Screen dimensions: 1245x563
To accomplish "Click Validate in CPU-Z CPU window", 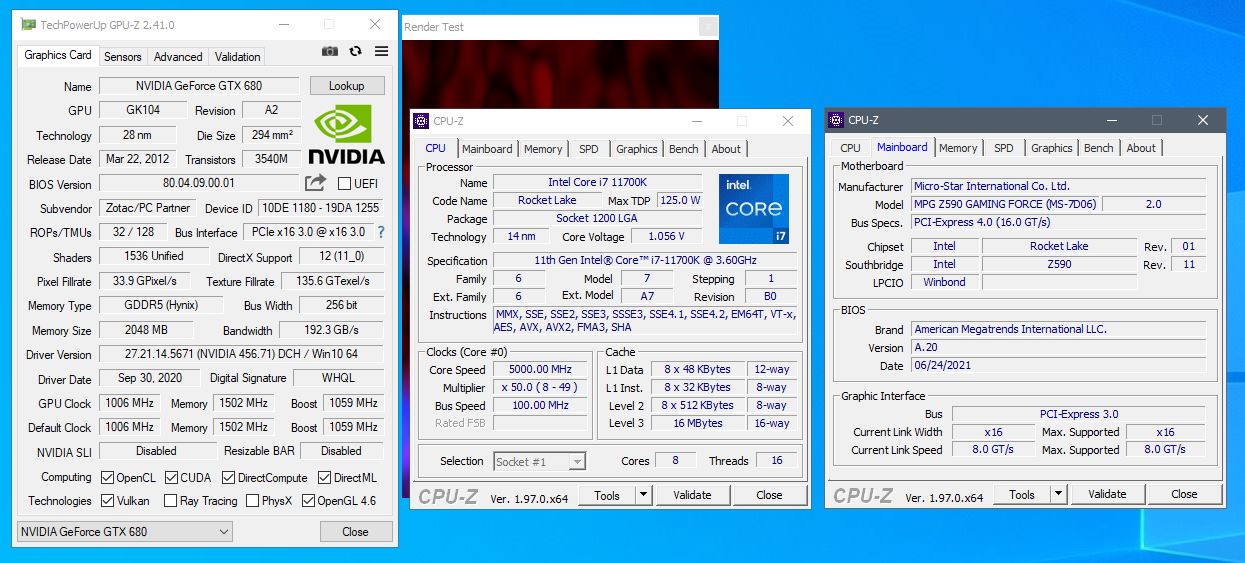I will pyautogui.click(x=692, y=495).
